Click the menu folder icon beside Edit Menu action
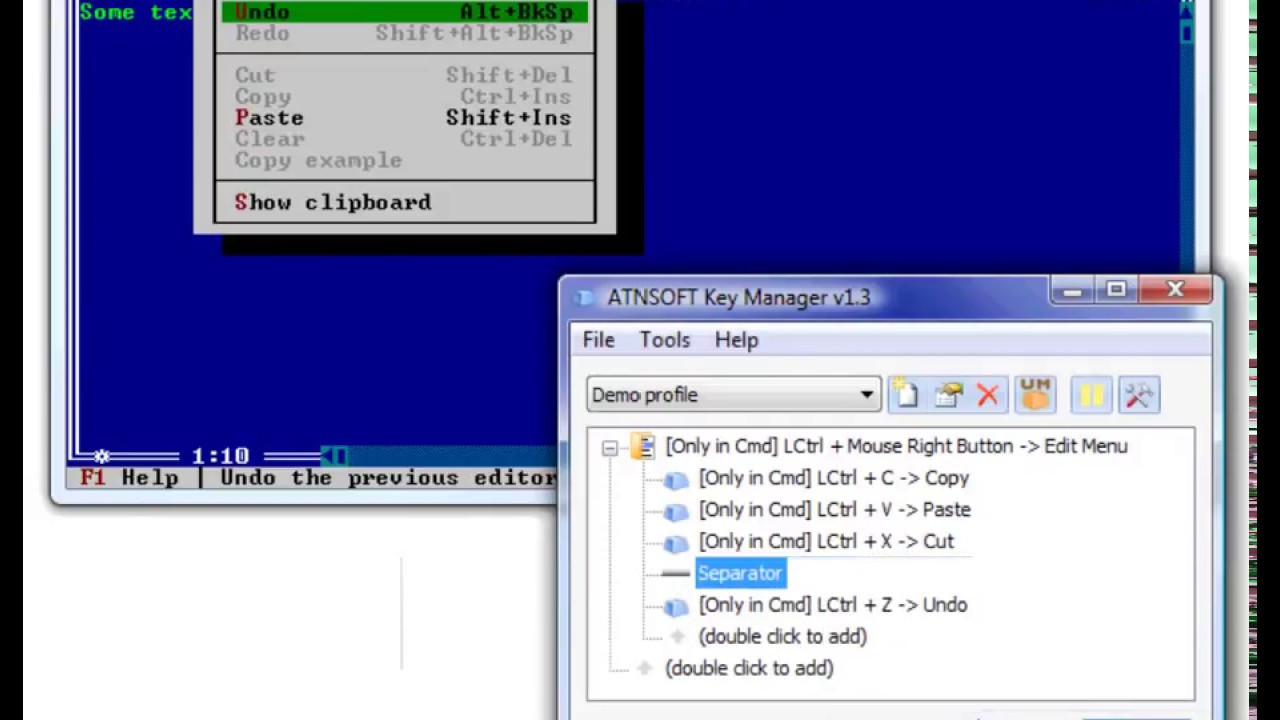This screenshot has height=720, width=1280. click(642, 446)
